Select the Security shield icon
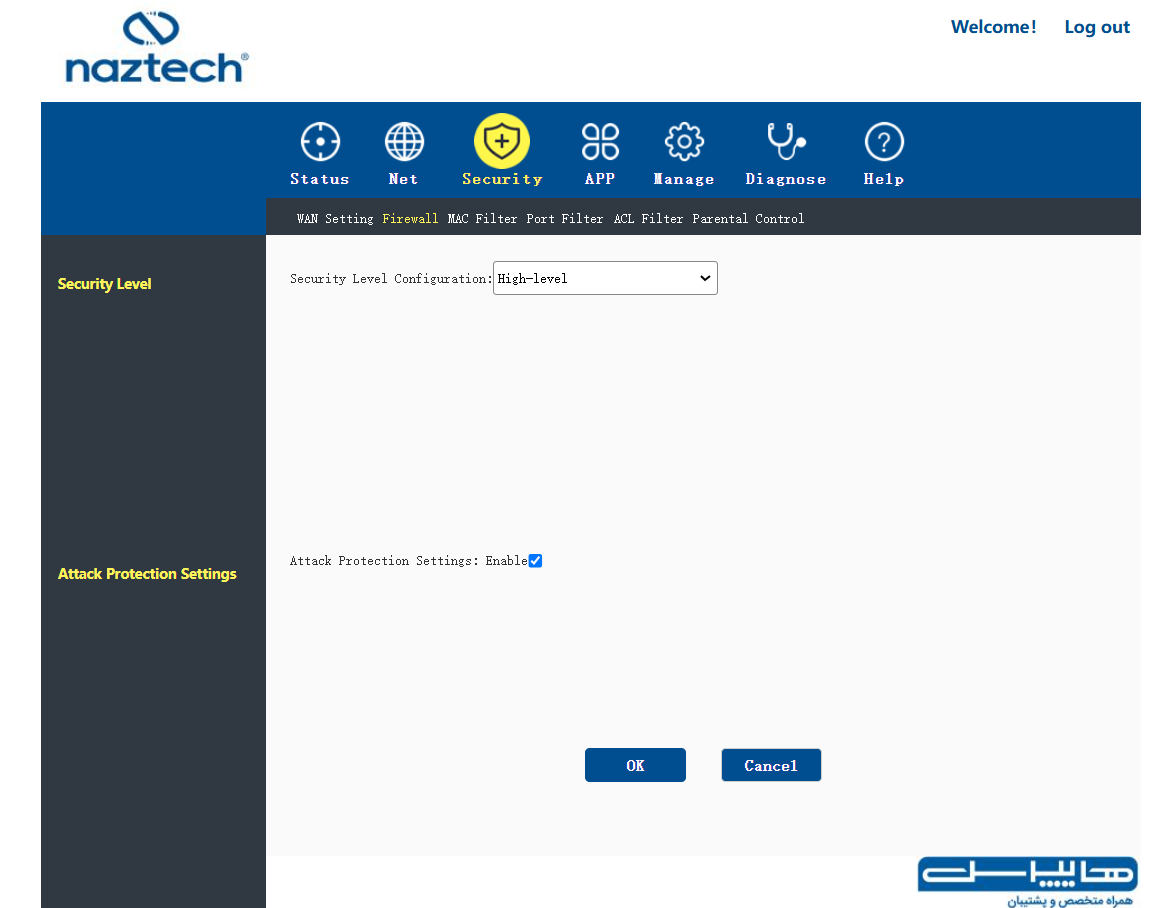 coord(502,141)
